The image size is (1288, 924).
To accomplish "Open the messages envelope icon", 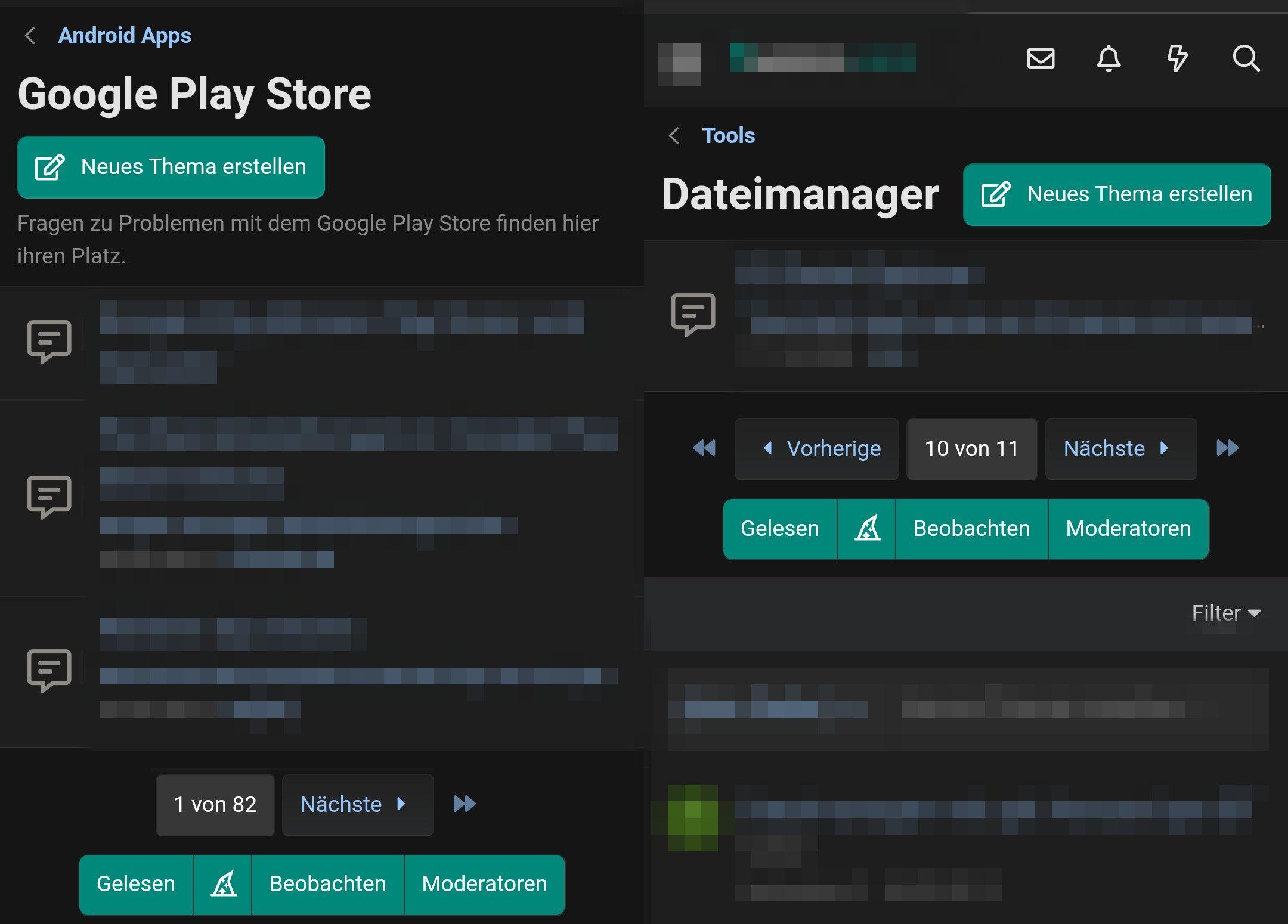I will pyautogui.click(x=1041, y=58).
